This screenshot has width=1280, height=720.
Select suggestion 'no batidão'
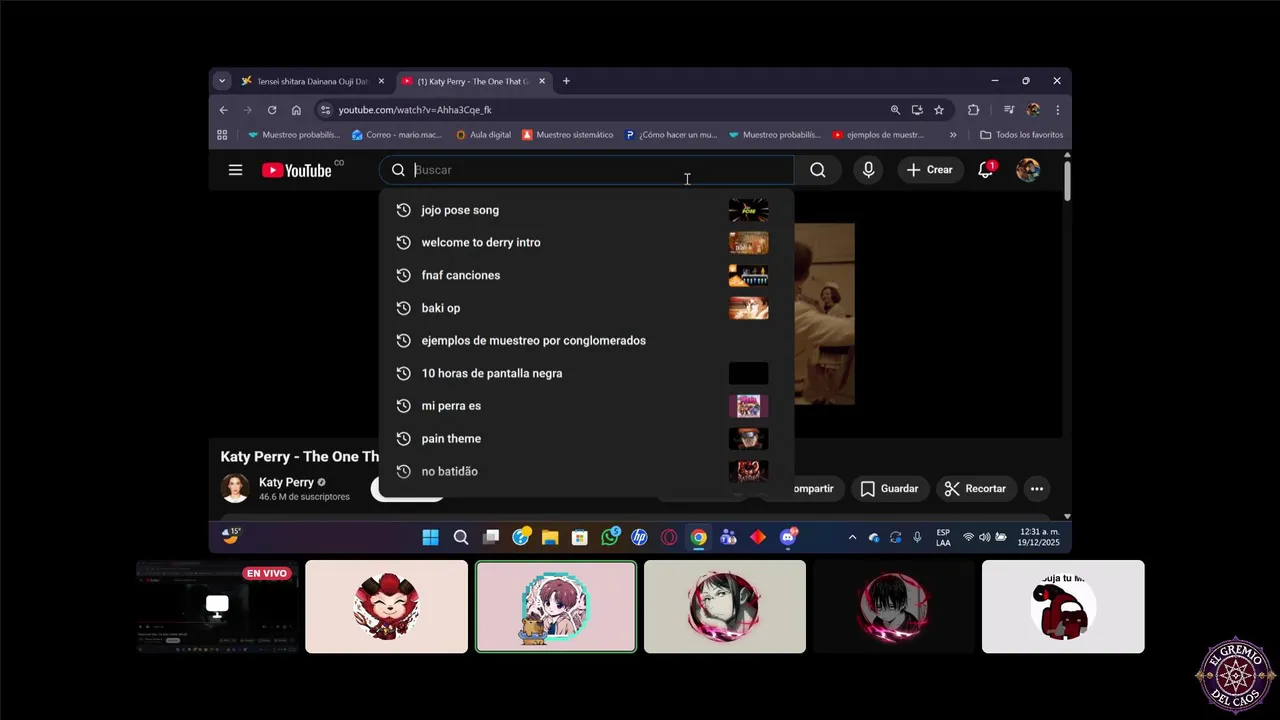pos(586,471)
